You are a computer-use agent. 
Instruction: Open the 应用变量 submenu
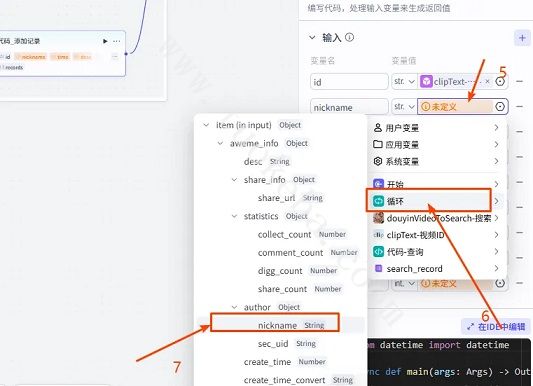(x=437, y=144)
